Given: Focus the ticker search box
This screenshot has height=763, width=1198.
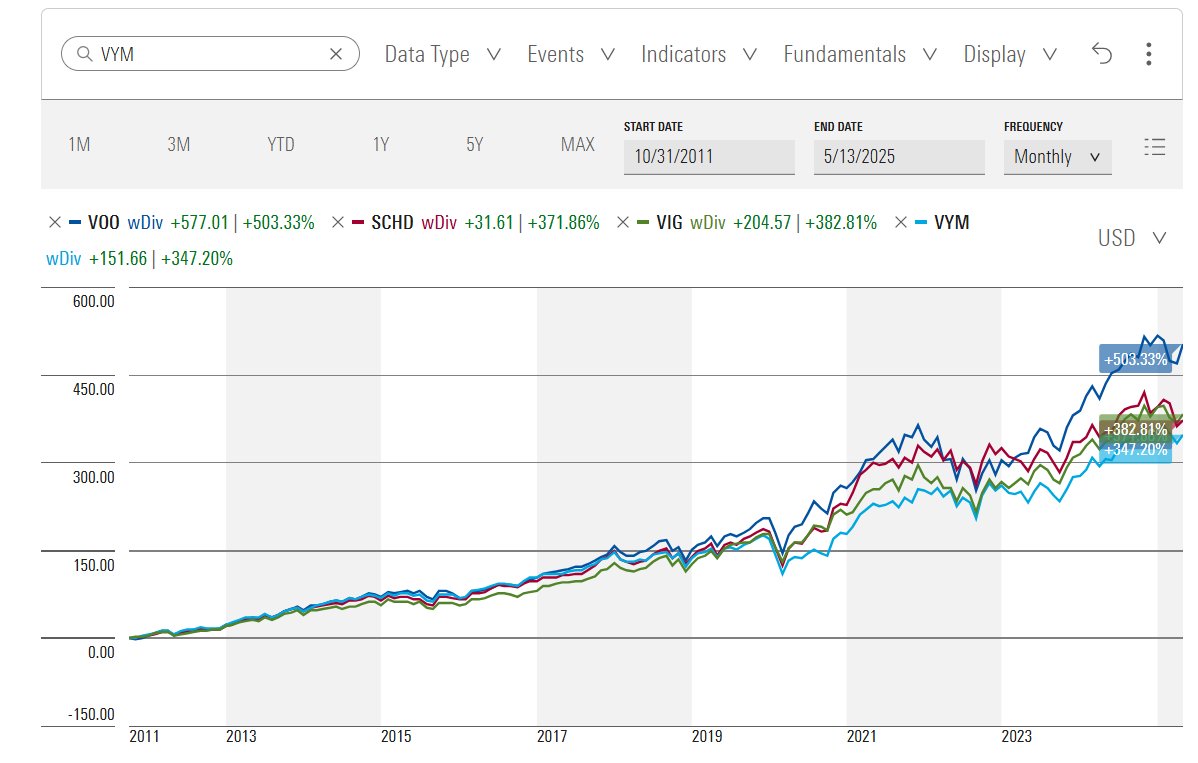Looking at the screenshot, I should coord(210,54).
